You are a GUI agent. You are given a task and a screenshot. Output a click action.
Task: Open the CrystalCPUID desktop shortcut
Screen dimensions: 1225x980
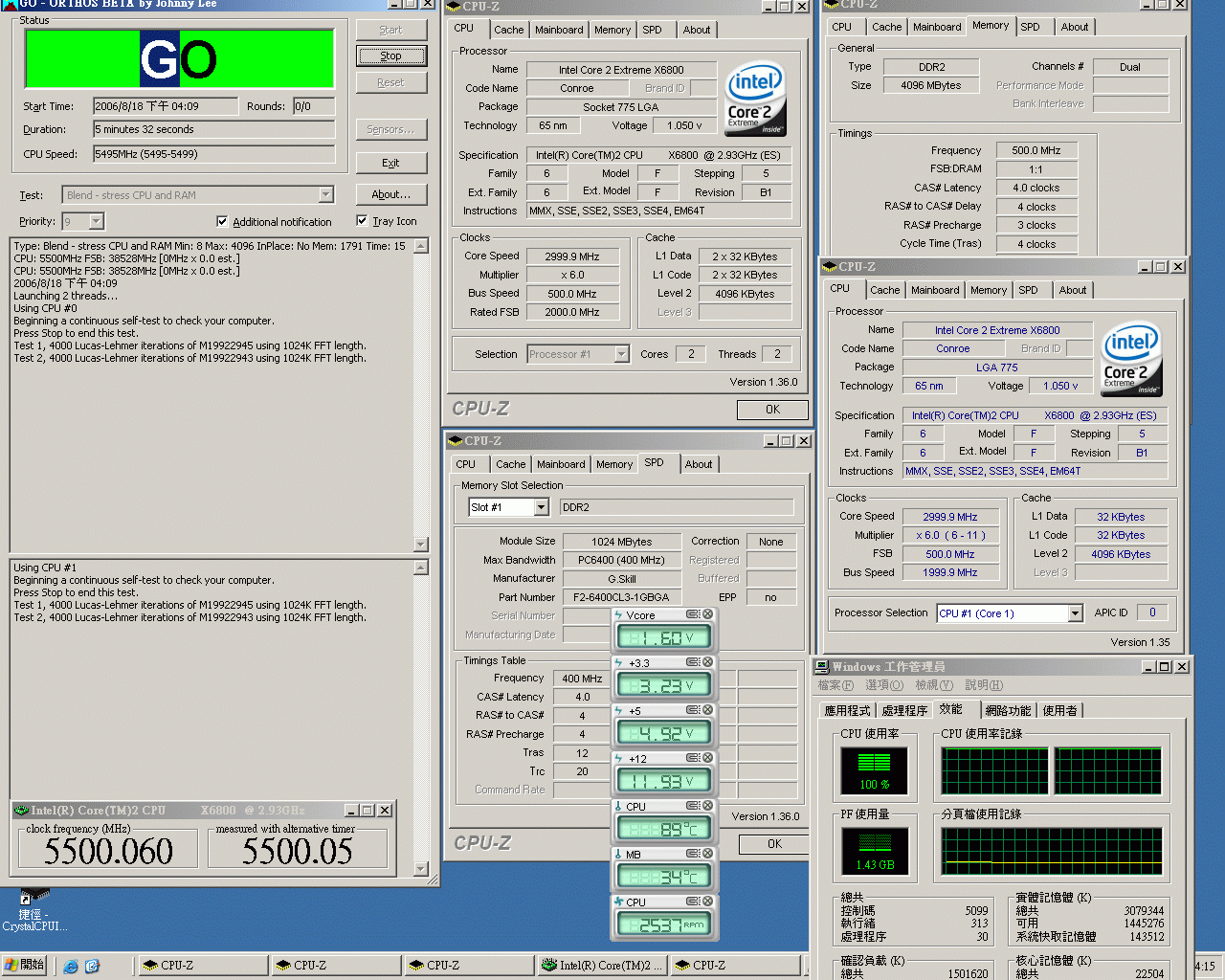point(34,909)
